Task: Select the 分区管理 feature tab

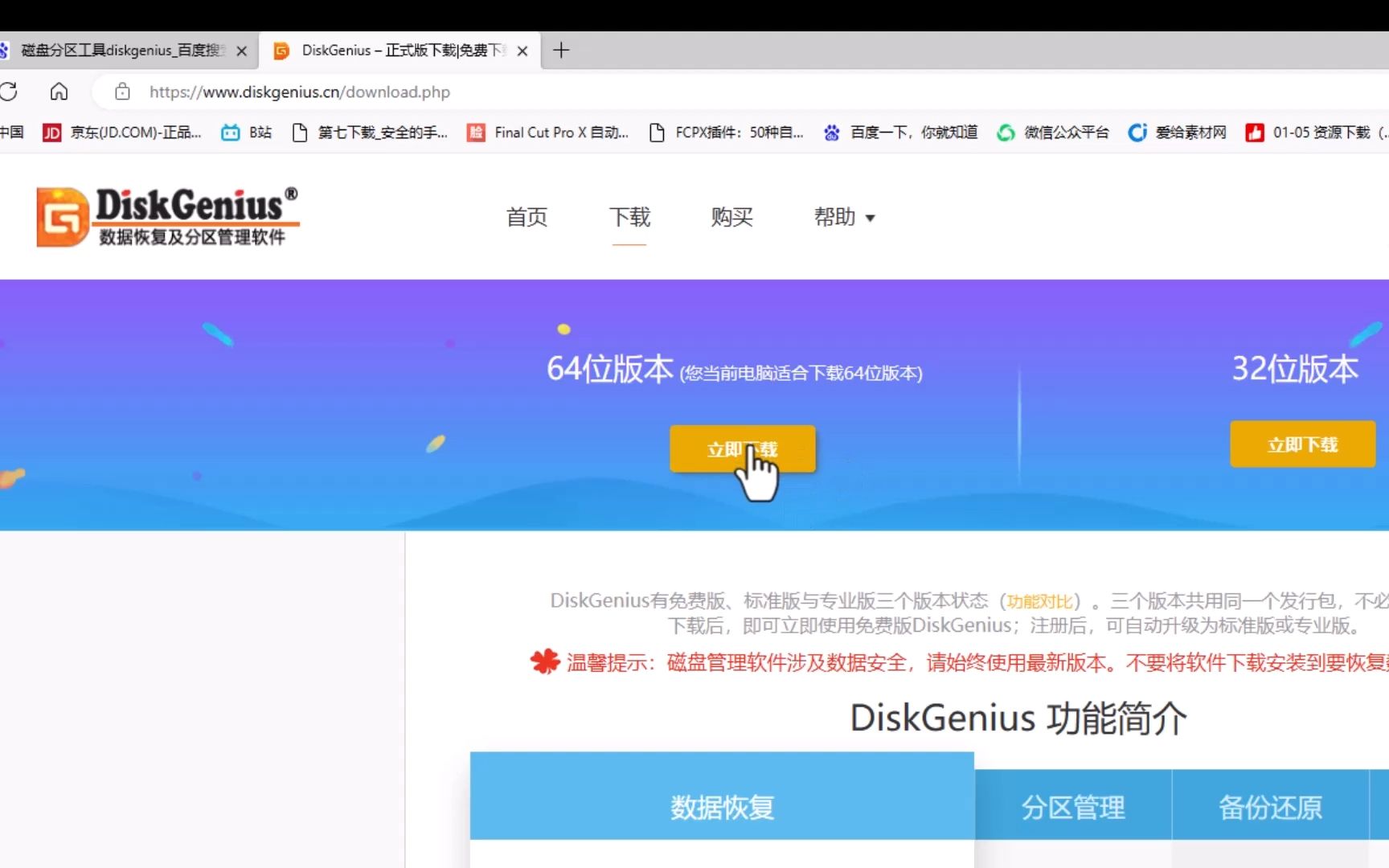Action: tap(1073, 805)
